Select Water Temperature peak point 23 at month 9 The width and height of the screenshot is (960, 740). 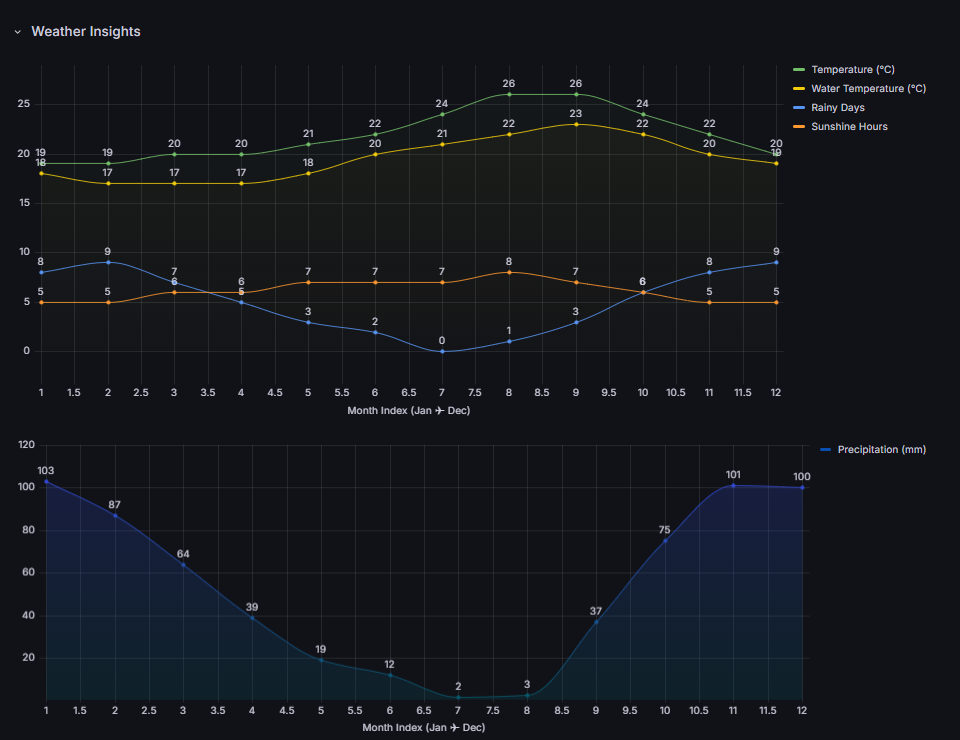(x=576, y=124)
